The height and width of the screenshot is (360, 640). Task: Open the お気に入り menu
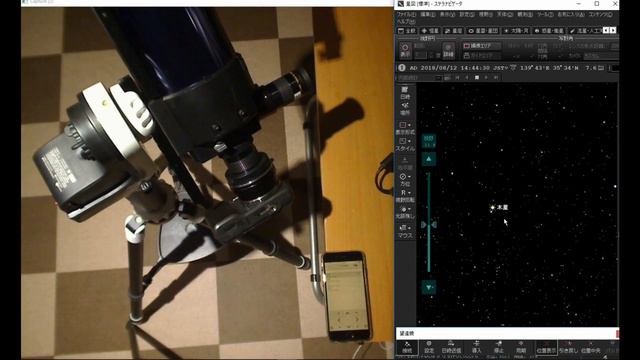(571, 14)
